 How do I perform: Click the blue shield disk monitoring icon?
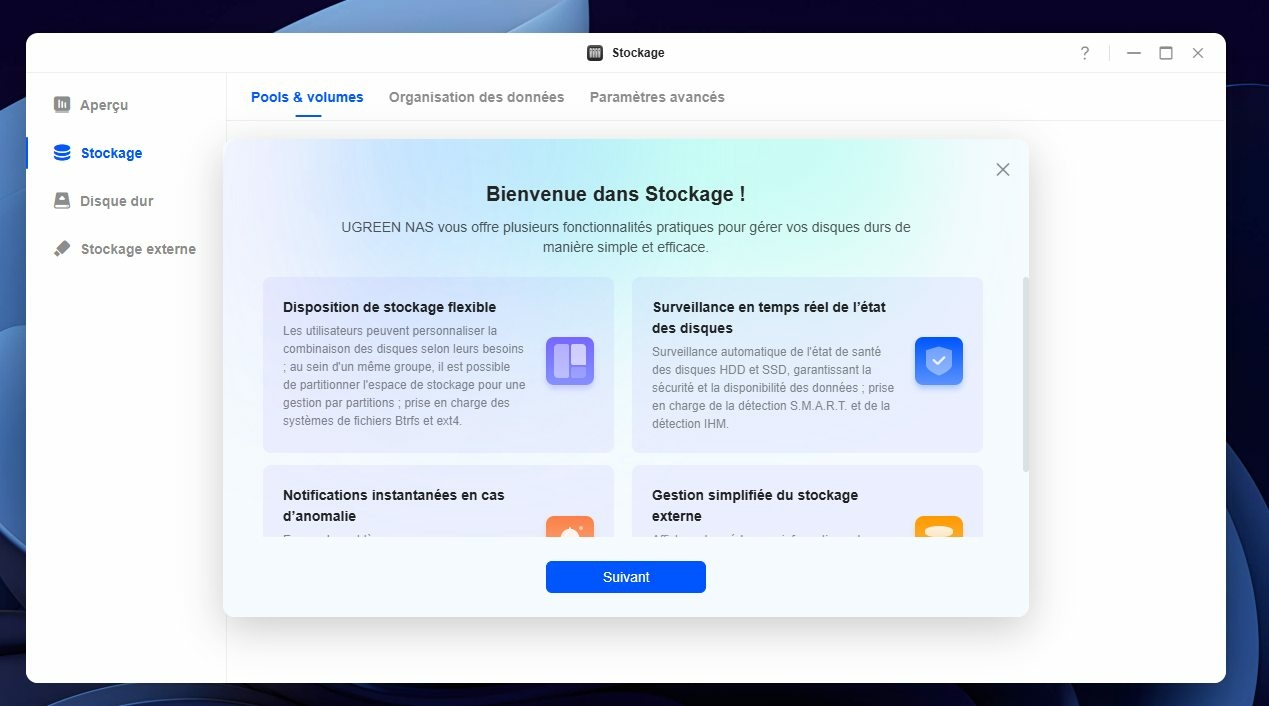(x=938, y=361)
